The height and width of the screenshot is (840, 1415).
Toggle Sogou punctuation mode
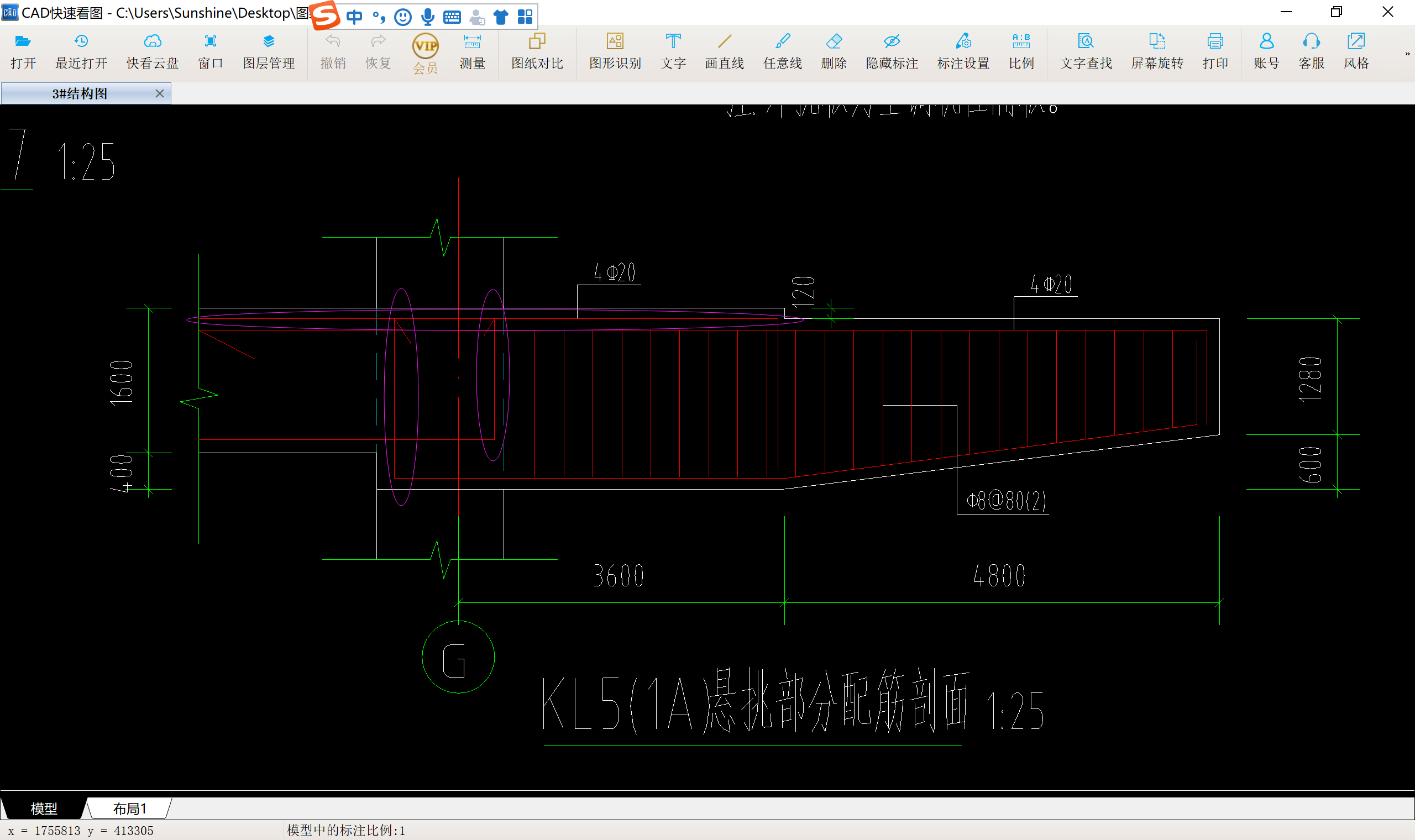[x=379, y=17]
